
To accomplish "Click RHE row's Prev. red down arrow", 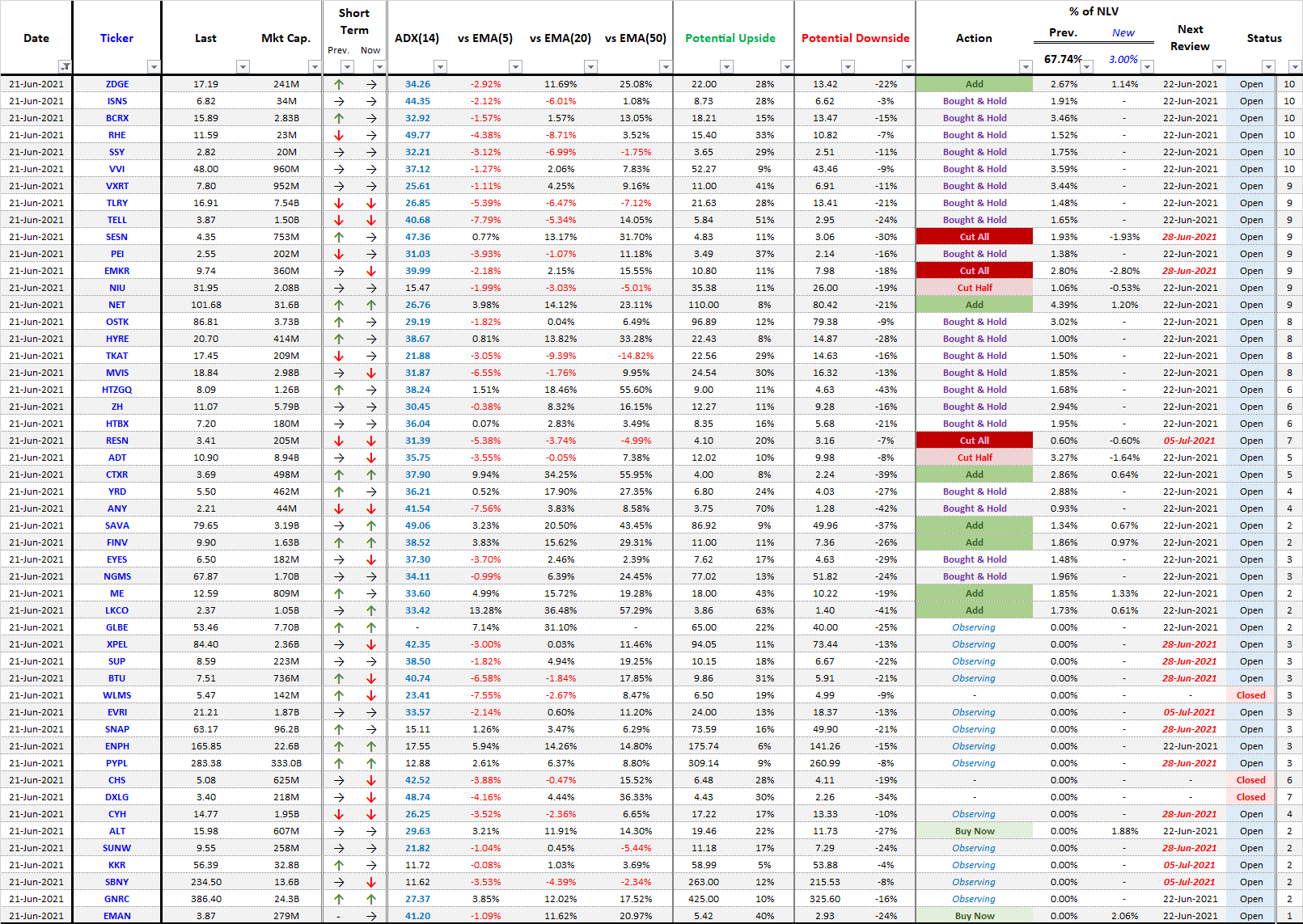I will coord(339,135).
